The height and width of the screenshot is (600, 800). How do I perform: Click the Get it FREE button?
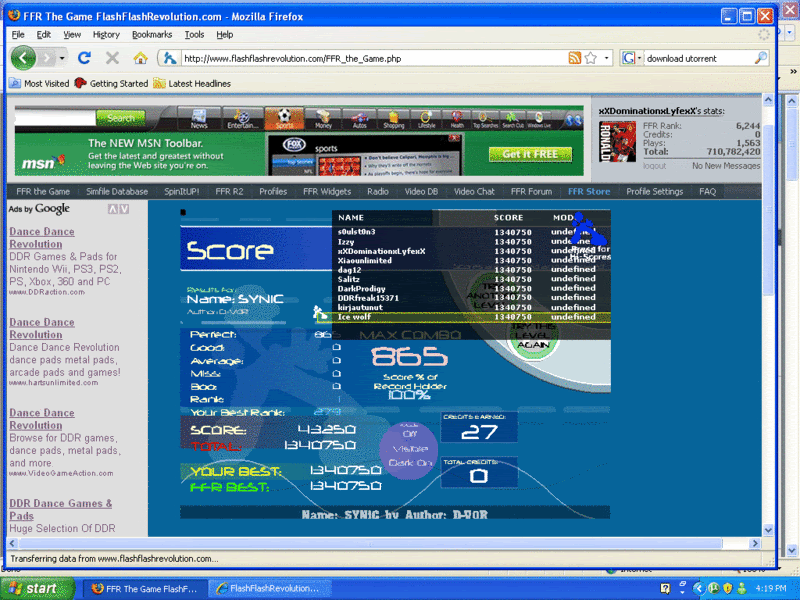[530, 154]
